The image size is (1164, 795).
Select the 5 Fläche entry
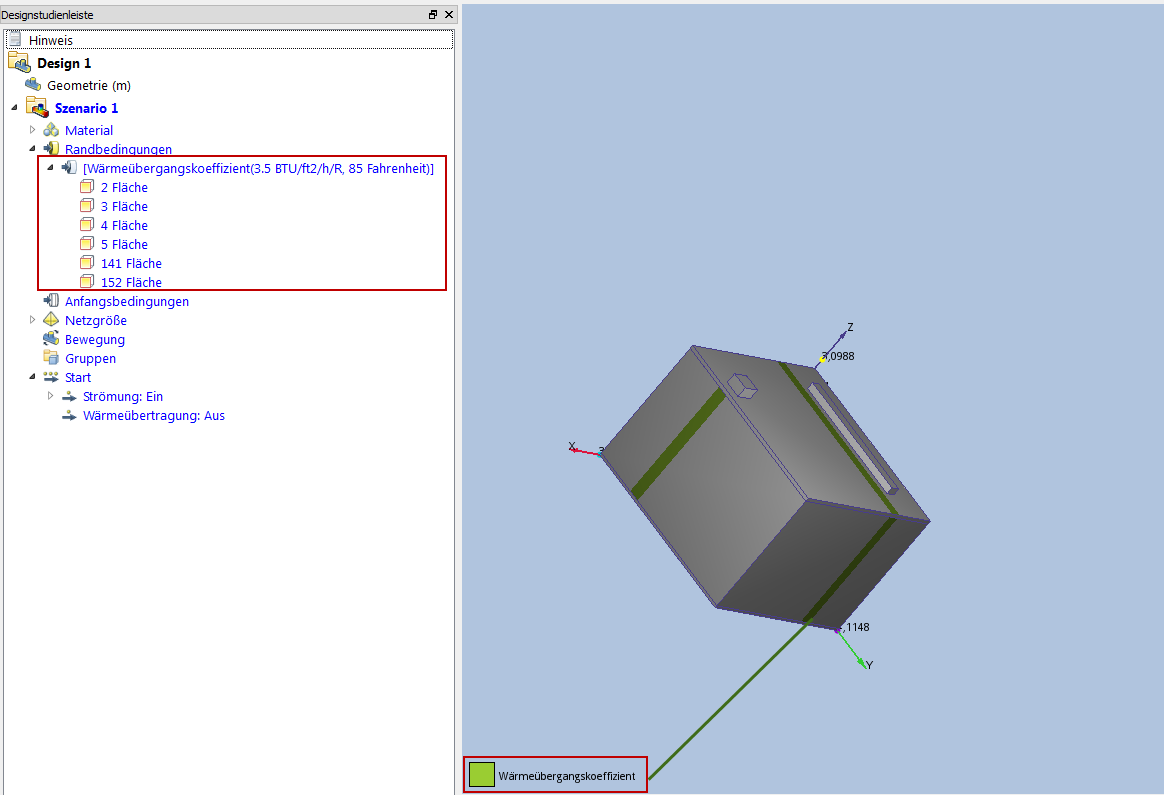coord(124,245)
